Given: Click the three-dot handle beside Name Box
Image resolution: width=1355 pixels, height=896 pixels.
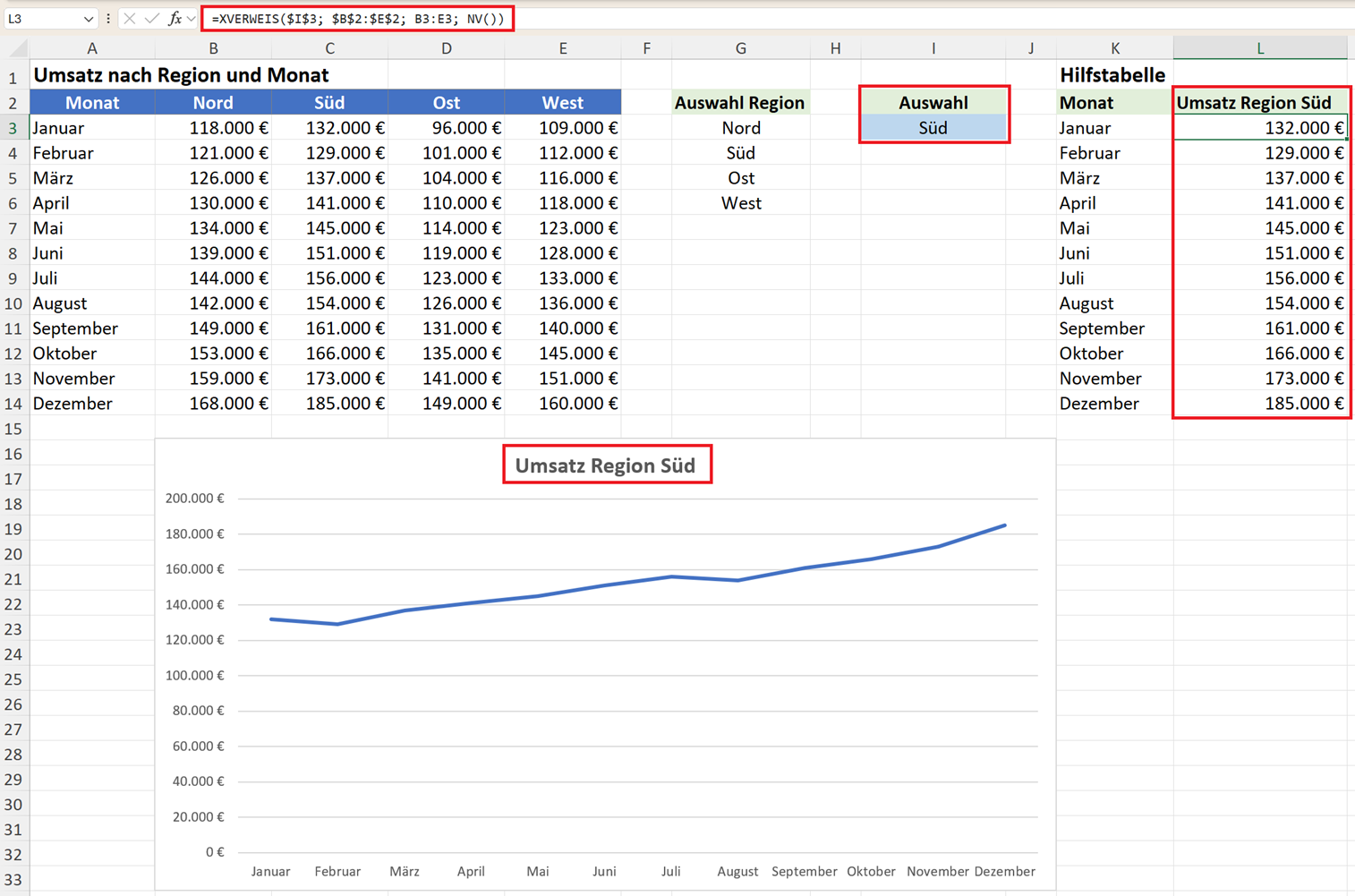Looking at the screenshot, I should (x=108, y=19).
